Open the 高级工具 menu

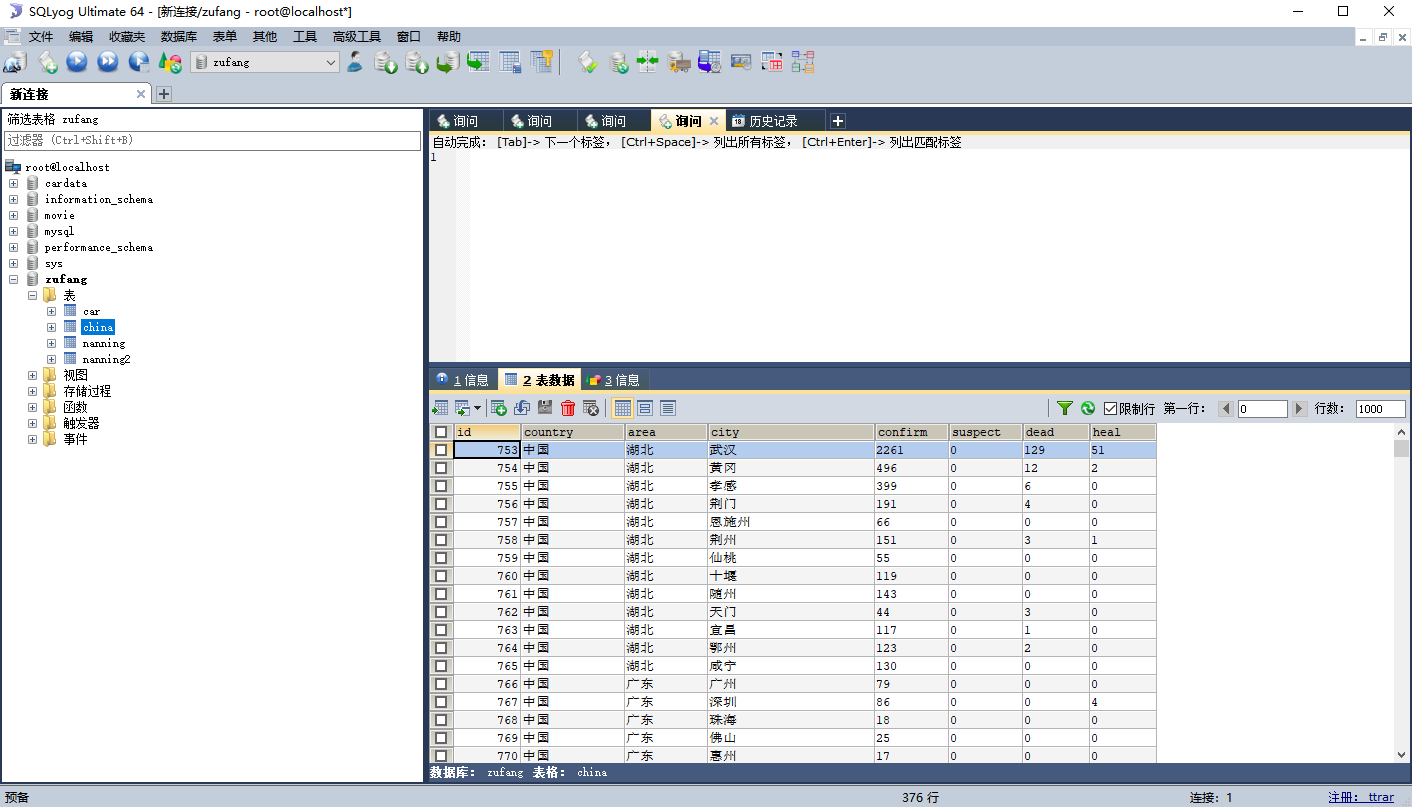tap(357, 37)
